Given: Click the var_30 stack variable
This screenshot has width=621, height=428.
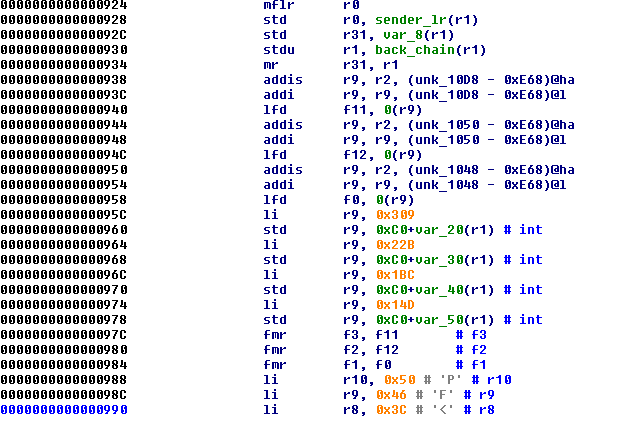Looking at the screenshot, I should click(439, 260).
